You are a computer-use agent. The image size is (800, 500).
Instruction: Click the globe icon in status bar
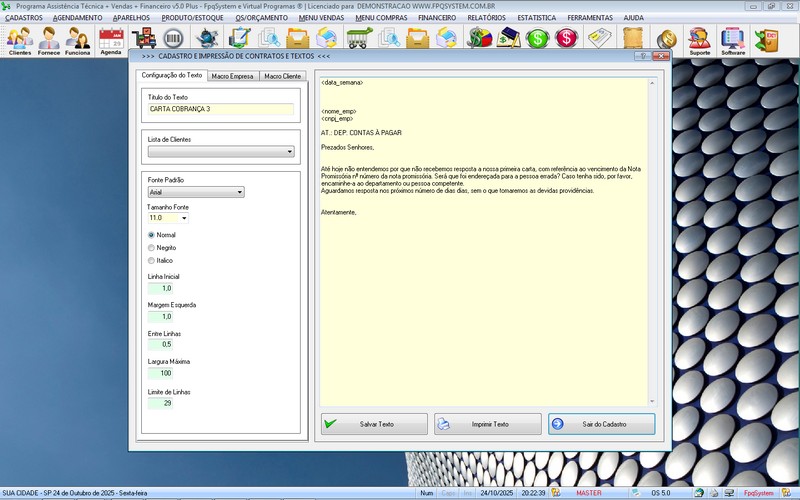click(x=699, y=493)
